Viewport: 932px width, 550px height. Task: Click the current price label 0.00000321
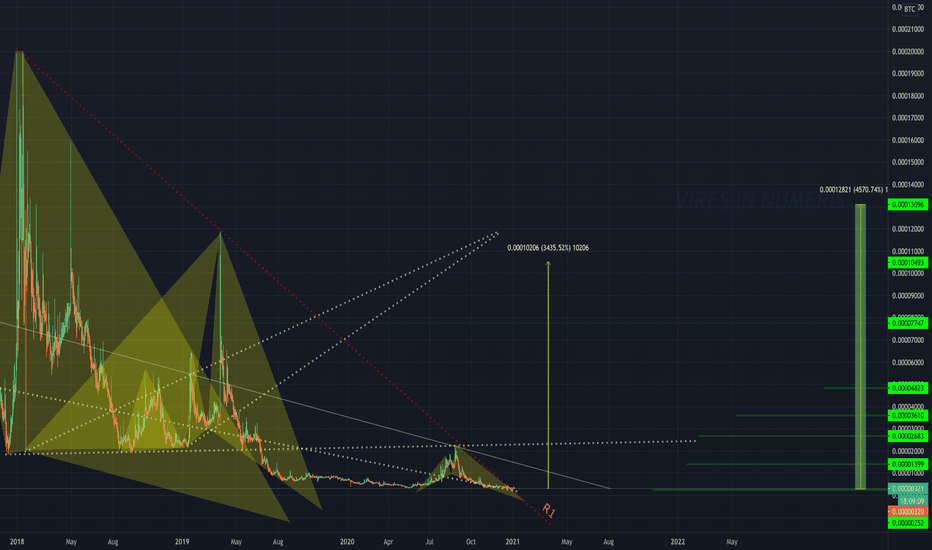tap(908, 489)
